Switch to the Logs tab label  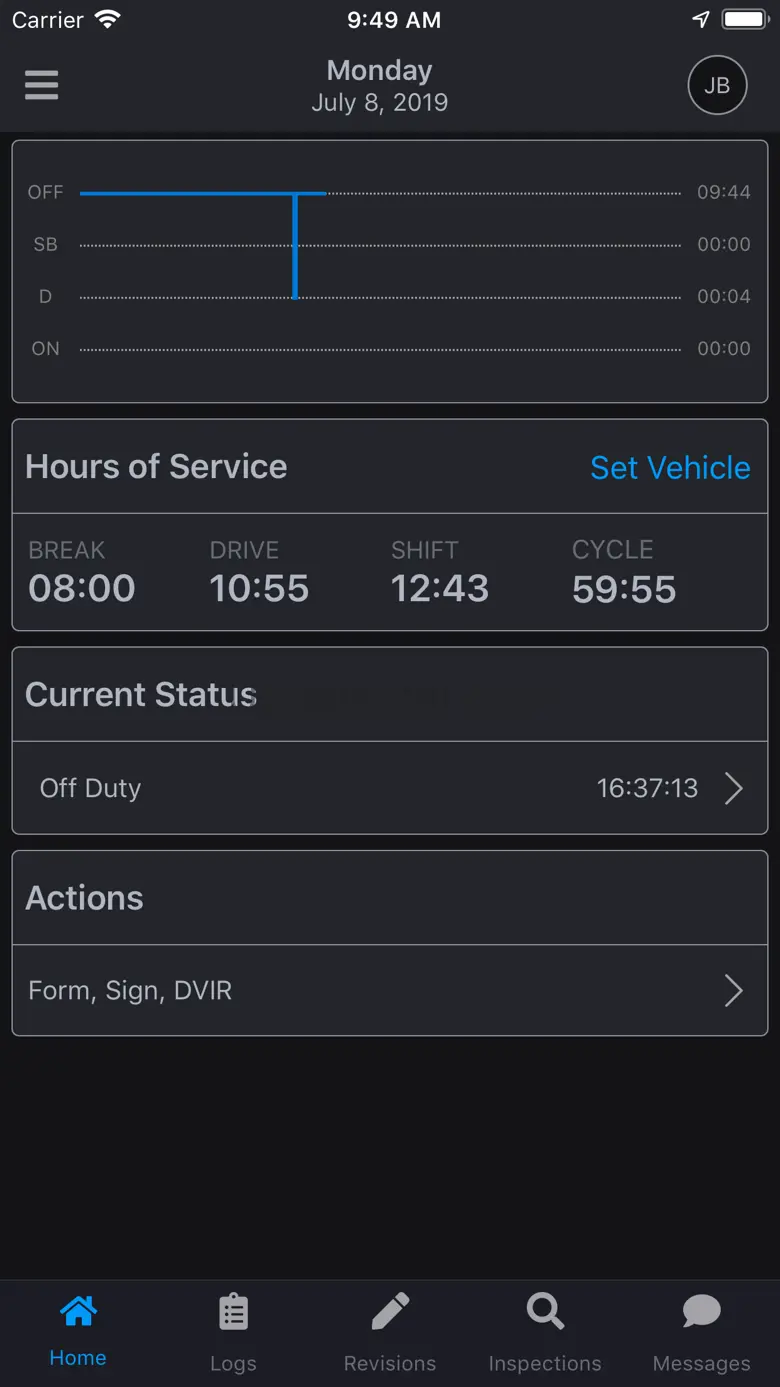(233, 1363)
